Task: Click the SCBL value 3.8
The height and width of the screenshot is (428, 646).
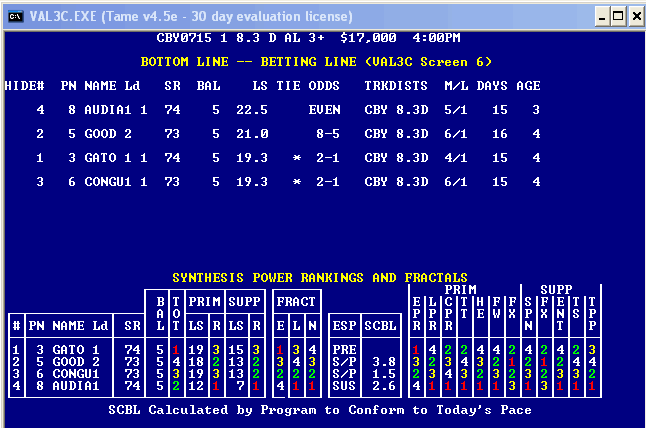Action: pos(384,362)
